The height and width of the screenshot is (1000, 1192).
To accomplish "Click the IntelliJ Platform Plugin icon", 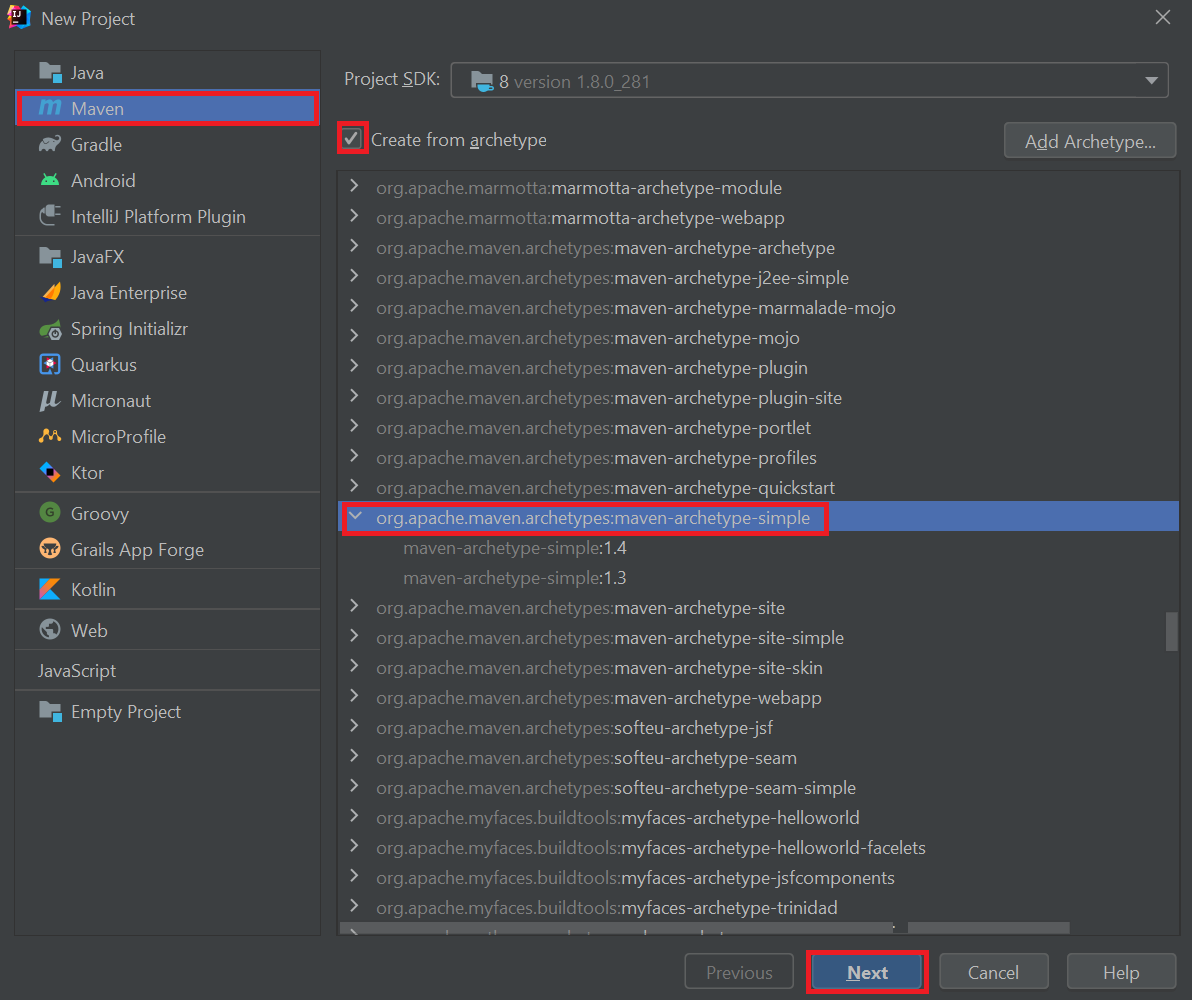I will pyautogui.click(x=50, y=216).
